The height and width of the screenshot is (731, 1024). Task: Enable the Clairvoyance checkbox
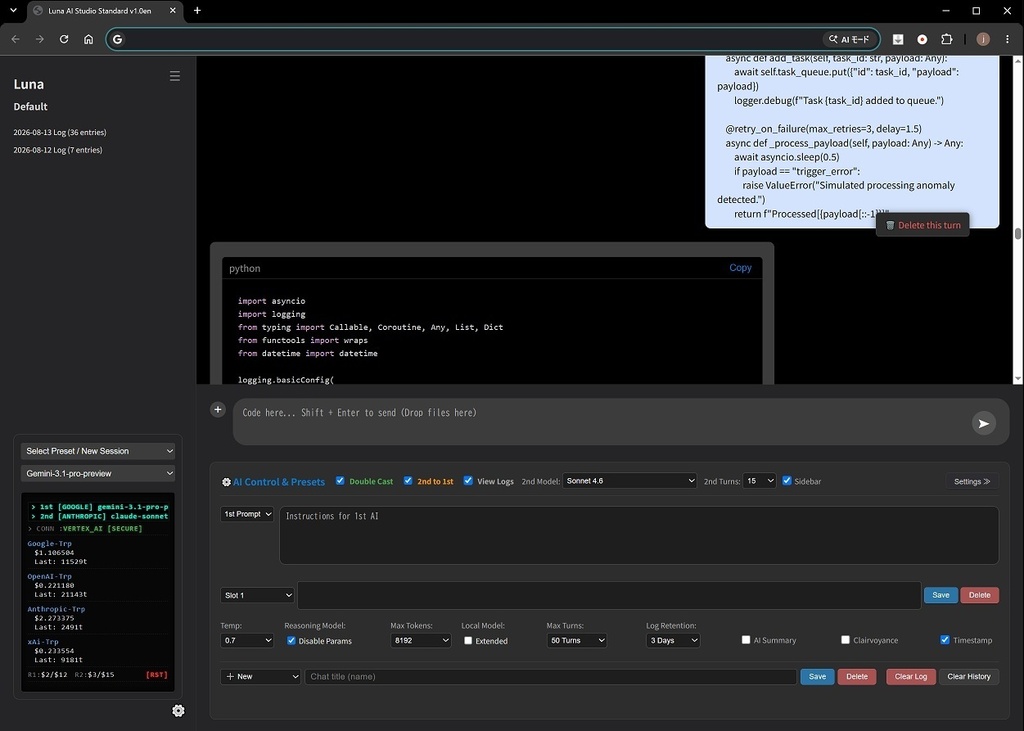pos(845,640)
